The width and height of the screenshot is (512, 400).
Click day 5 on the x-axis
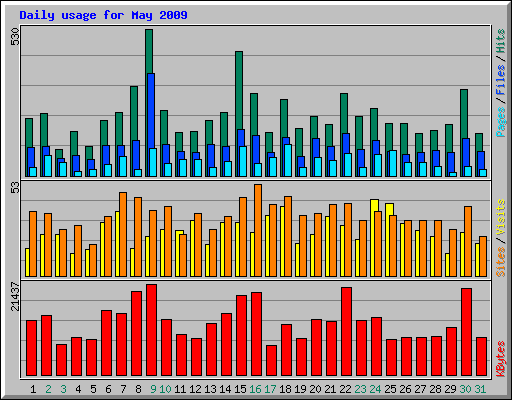[x=93, y=389]
